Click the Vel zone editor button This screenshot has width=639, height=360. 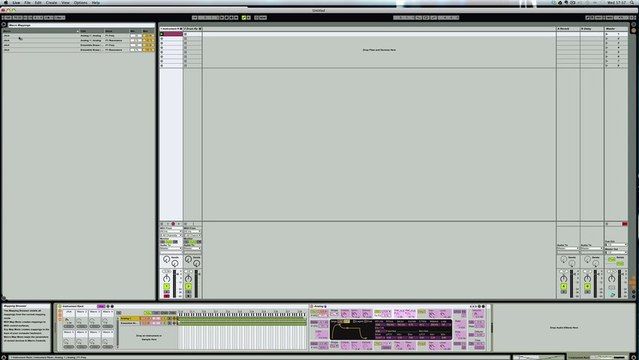(156, 313)
